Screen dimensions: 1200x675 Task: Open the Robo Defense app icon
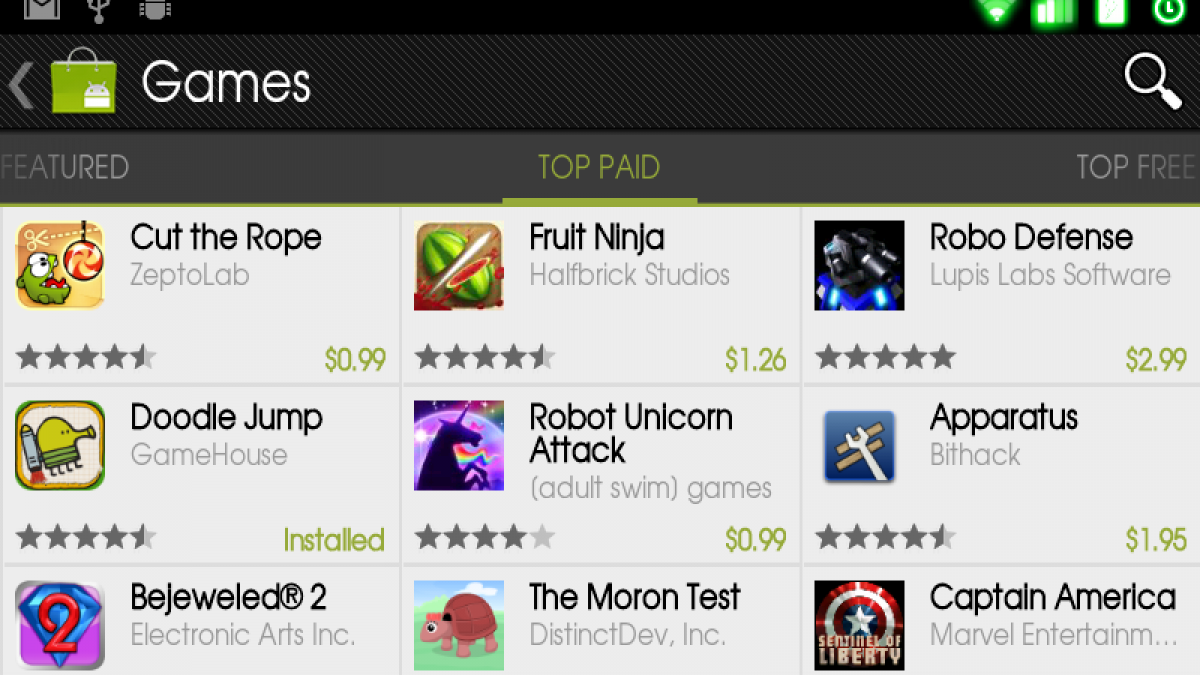[859, 266]
